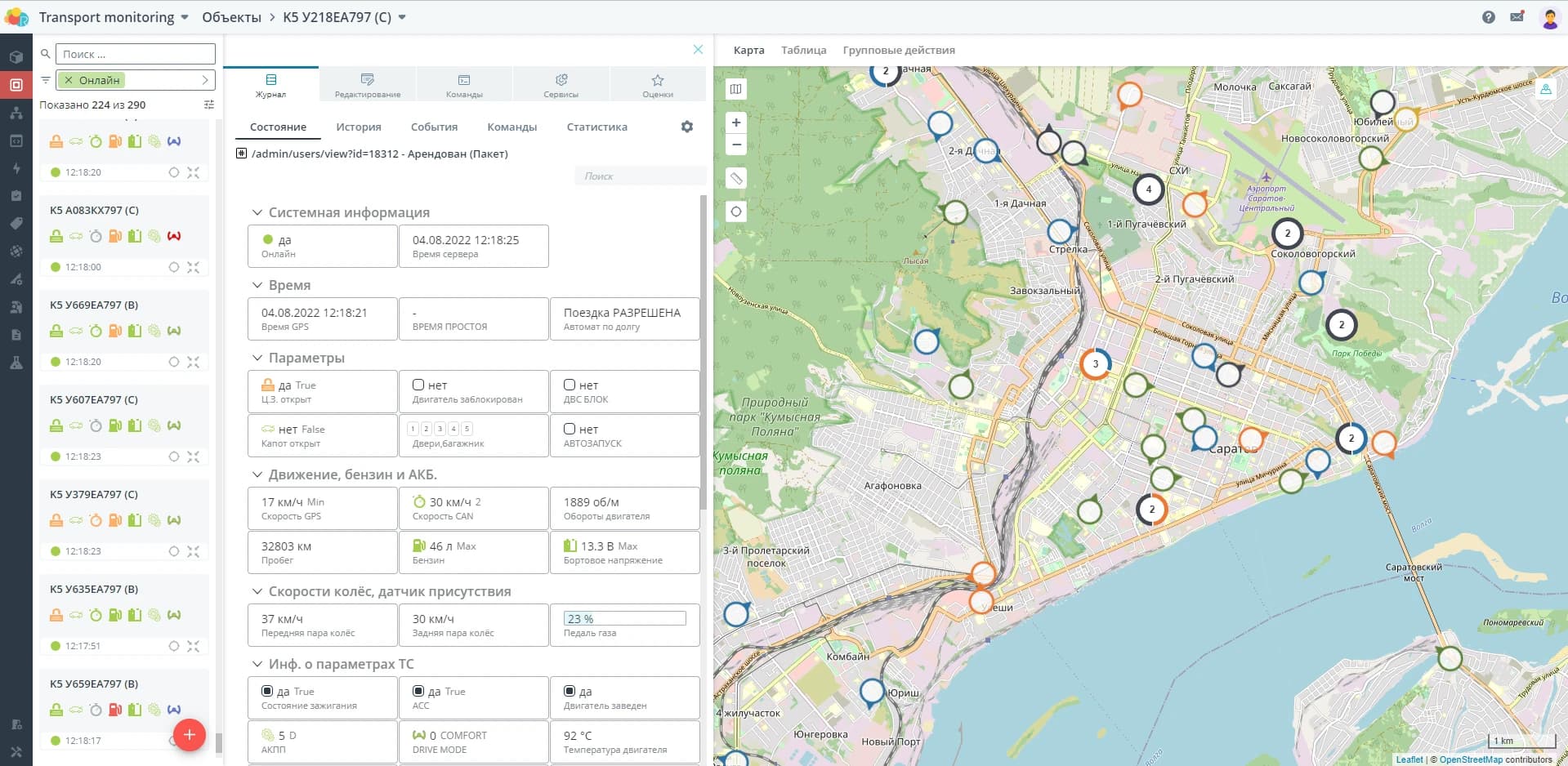Viewport: 1568px width, 766px height.
Task: Switch to the Таблица map tab
Action: (803, 51)
